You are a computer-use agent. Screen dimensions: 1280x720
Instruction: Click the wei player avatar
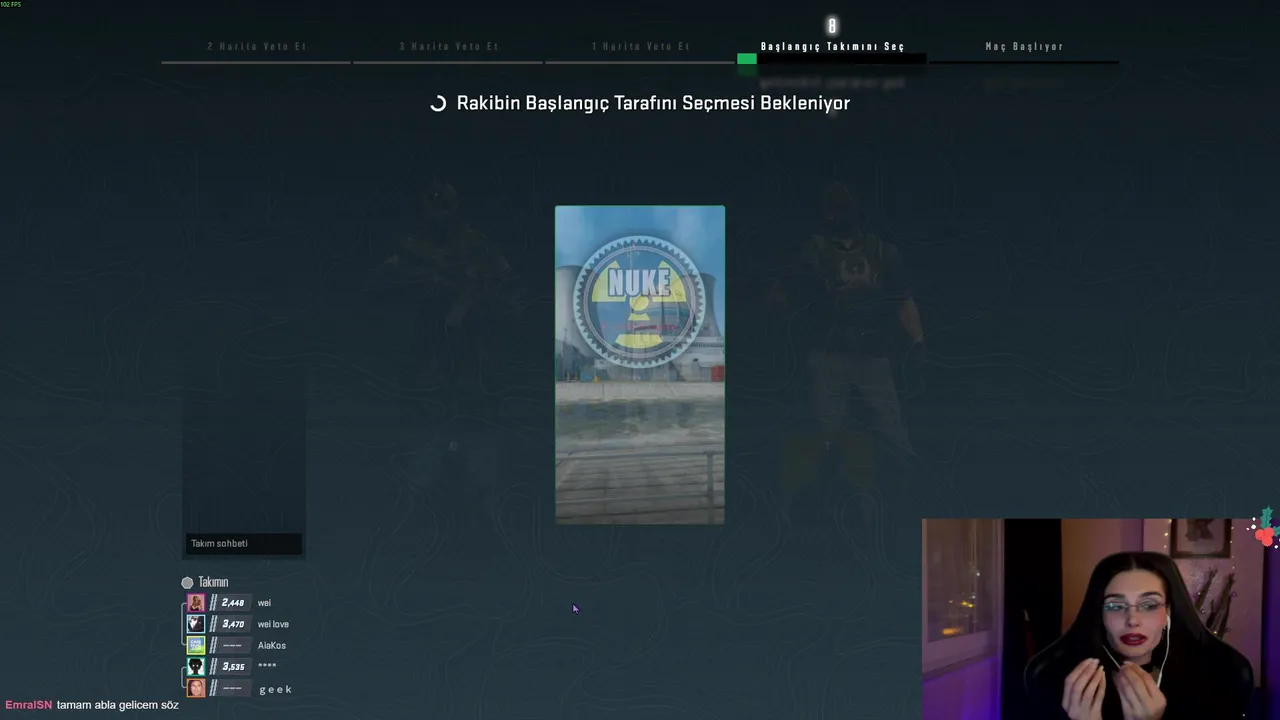[x=196, y=603]
